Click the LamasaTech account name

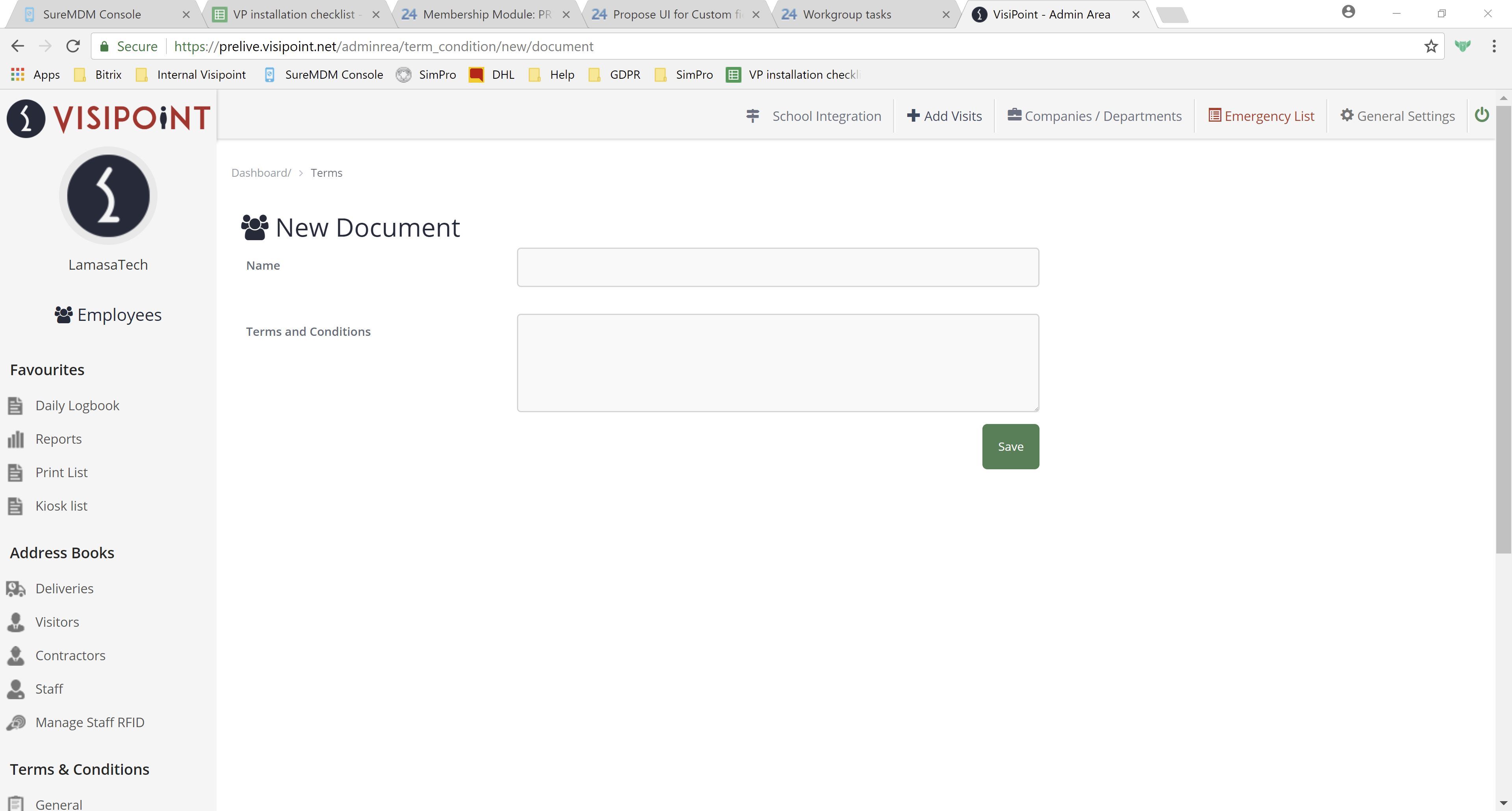point(108,265)
